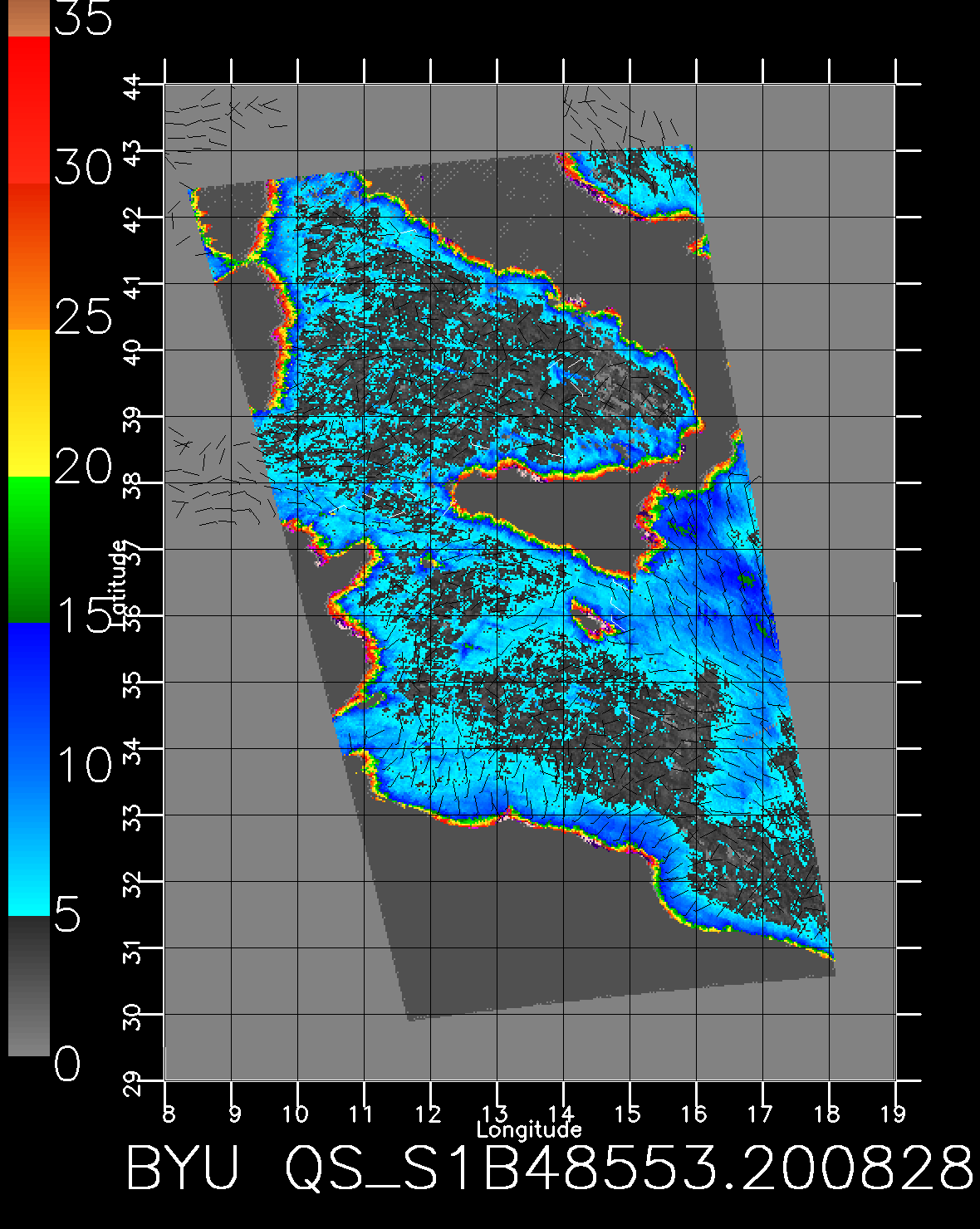Click the yellow segment of the colorbar
The image size is (980, 1229).
pyautogui.click(x=29, y=403)
